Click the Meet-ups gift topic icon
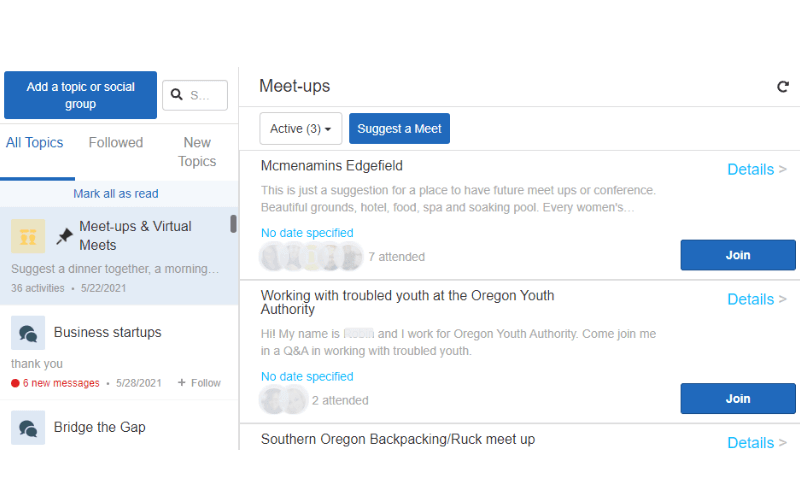Screen dimensions: 800x500 coord(28,236)
